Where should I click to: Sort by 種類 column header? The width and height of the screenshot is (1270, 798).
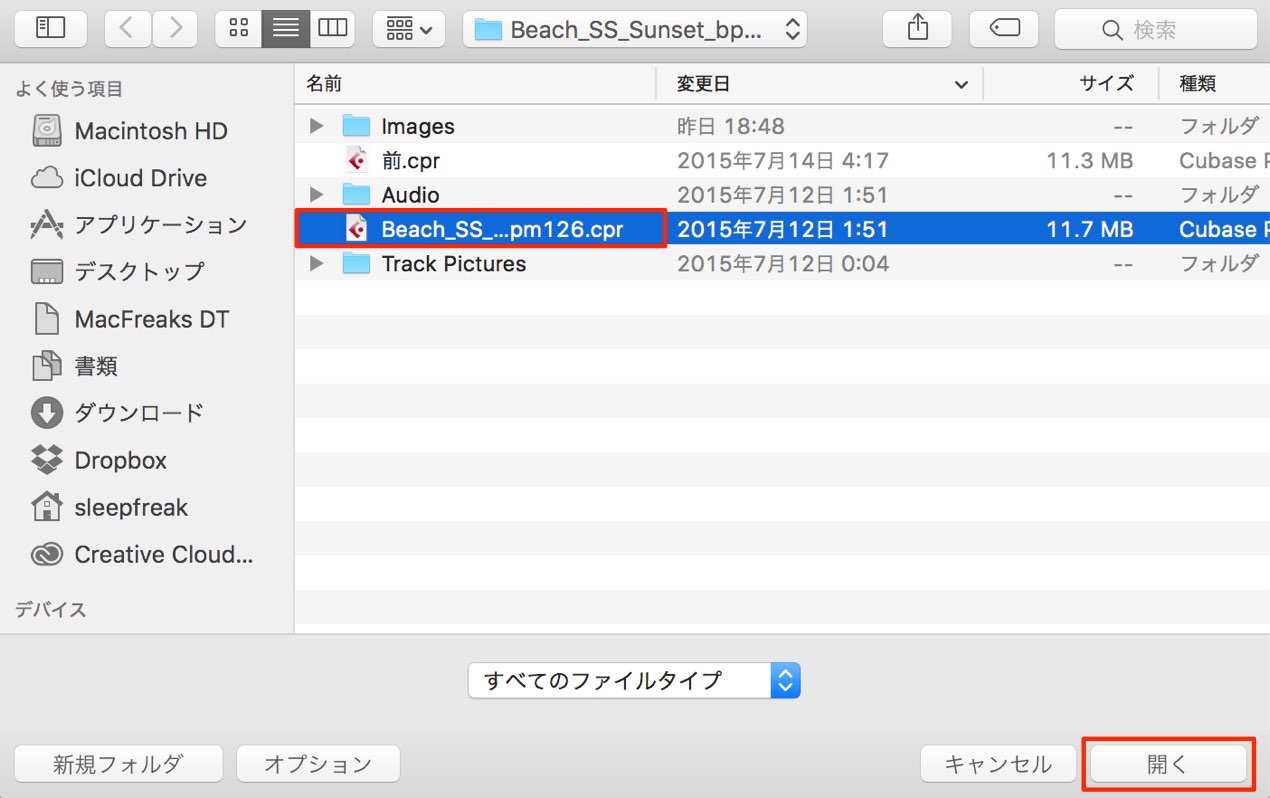tap(1198, 84)
